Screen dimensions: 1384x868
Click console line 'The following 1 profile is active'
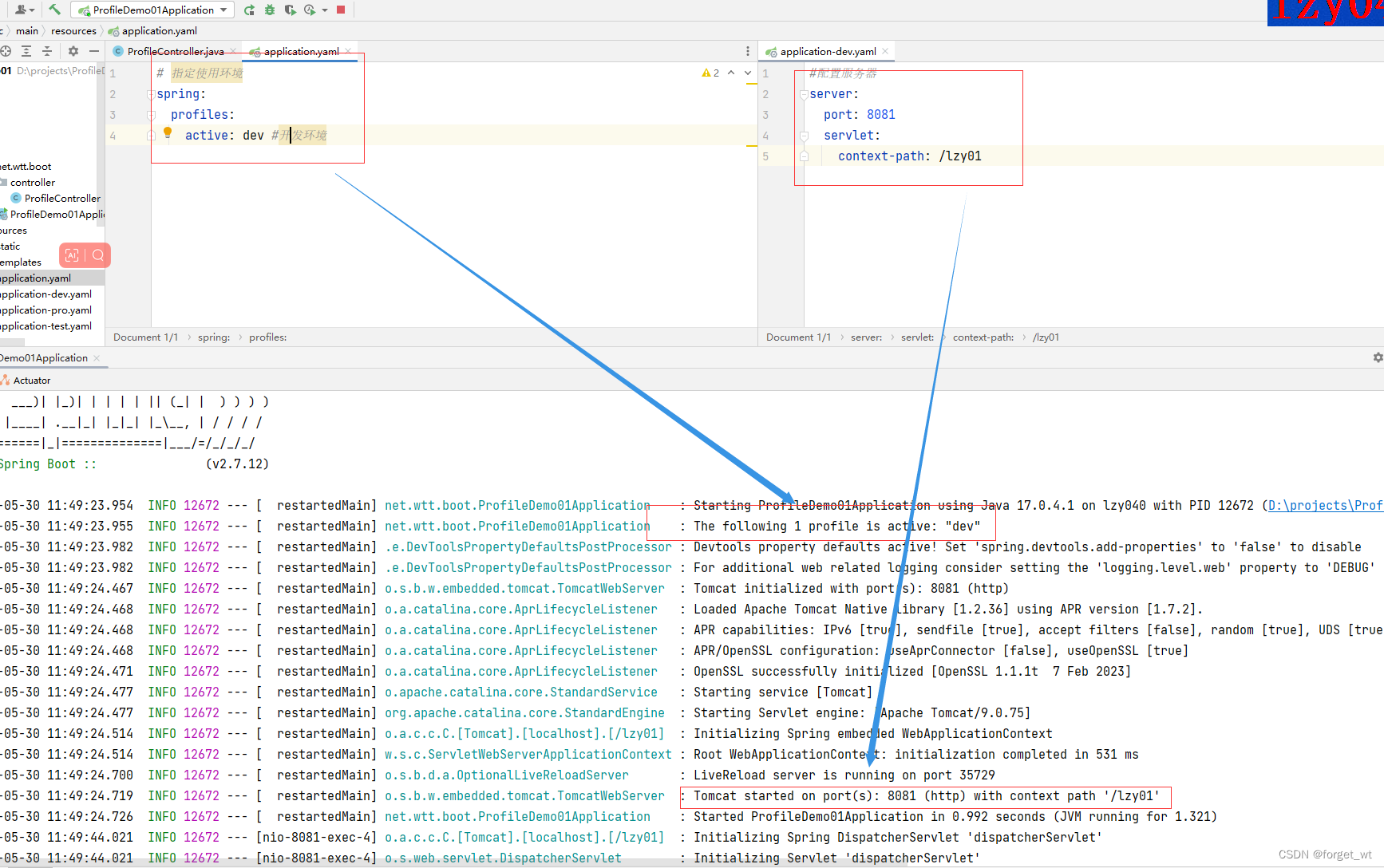[x=836, y=527]
